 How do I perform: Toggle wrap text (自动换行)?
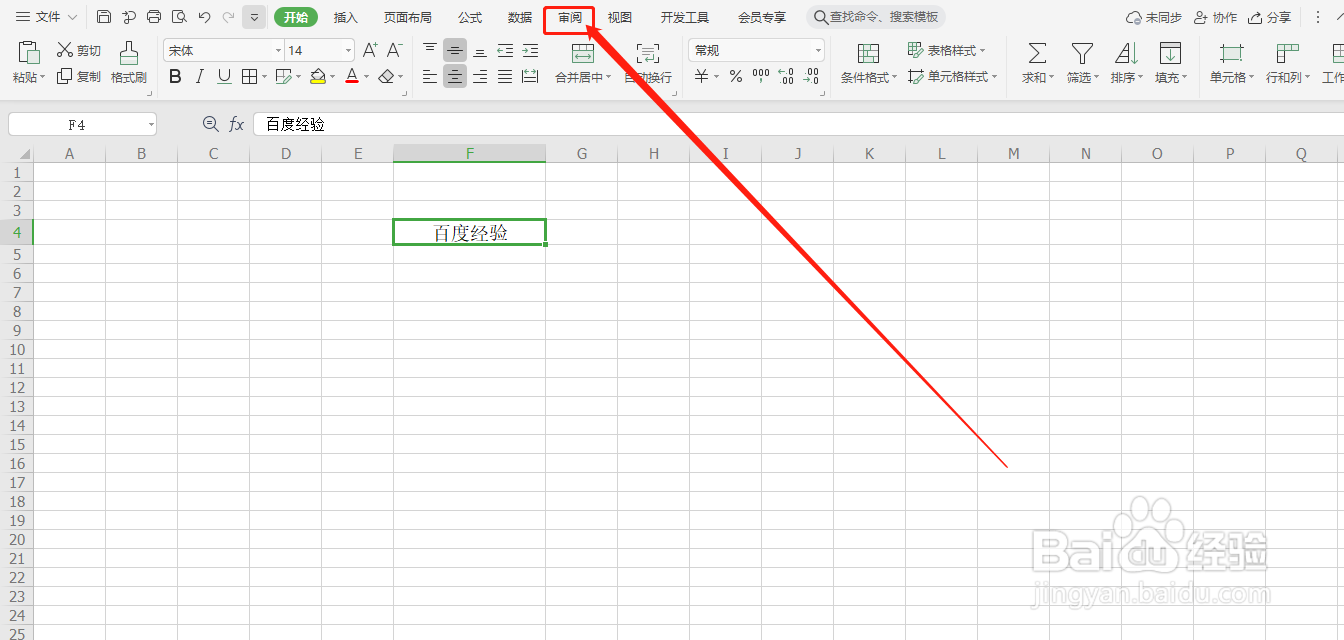(x=648, y=63)
